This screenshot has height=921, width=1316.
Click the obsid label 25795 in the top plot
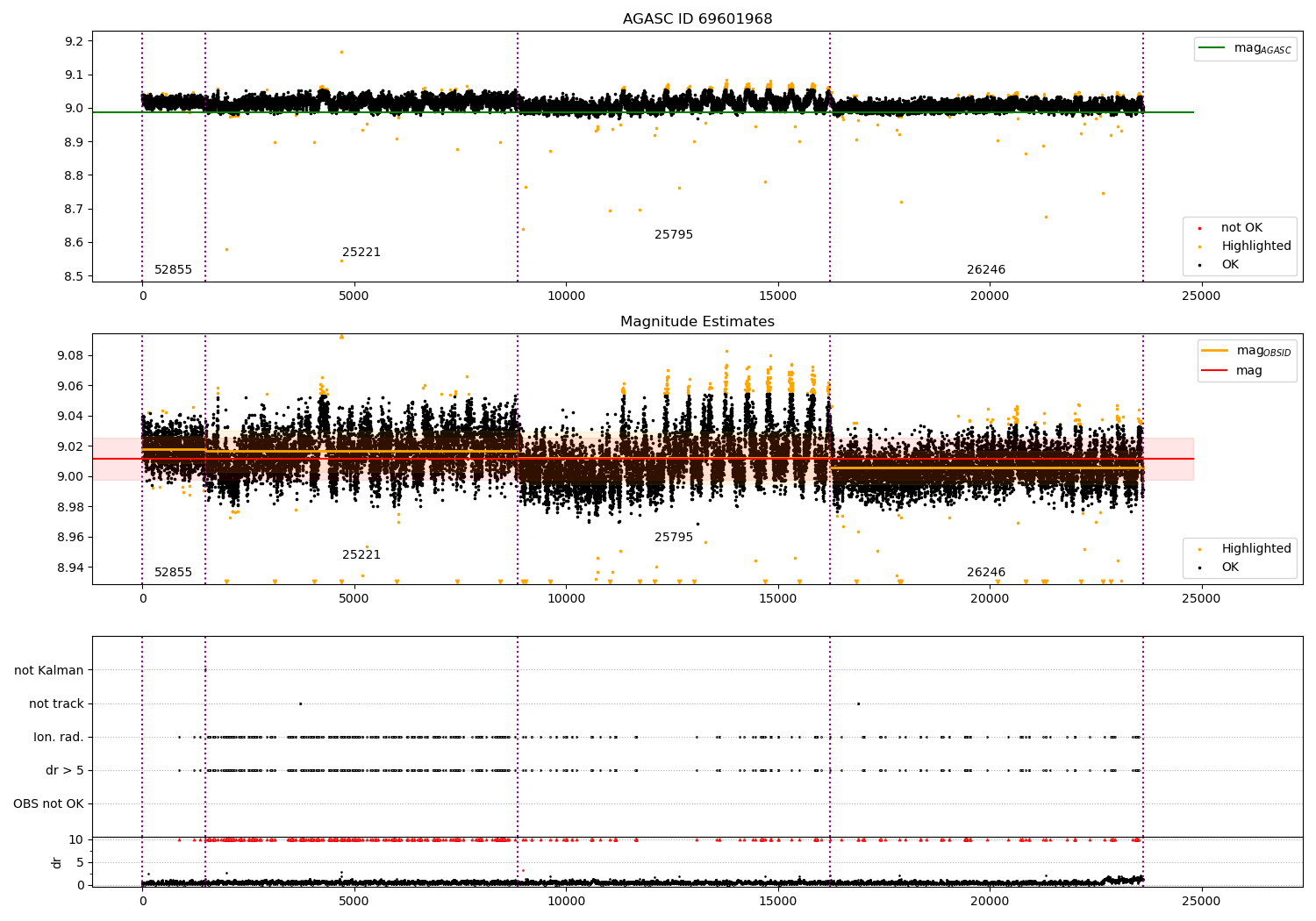(674, 235)
